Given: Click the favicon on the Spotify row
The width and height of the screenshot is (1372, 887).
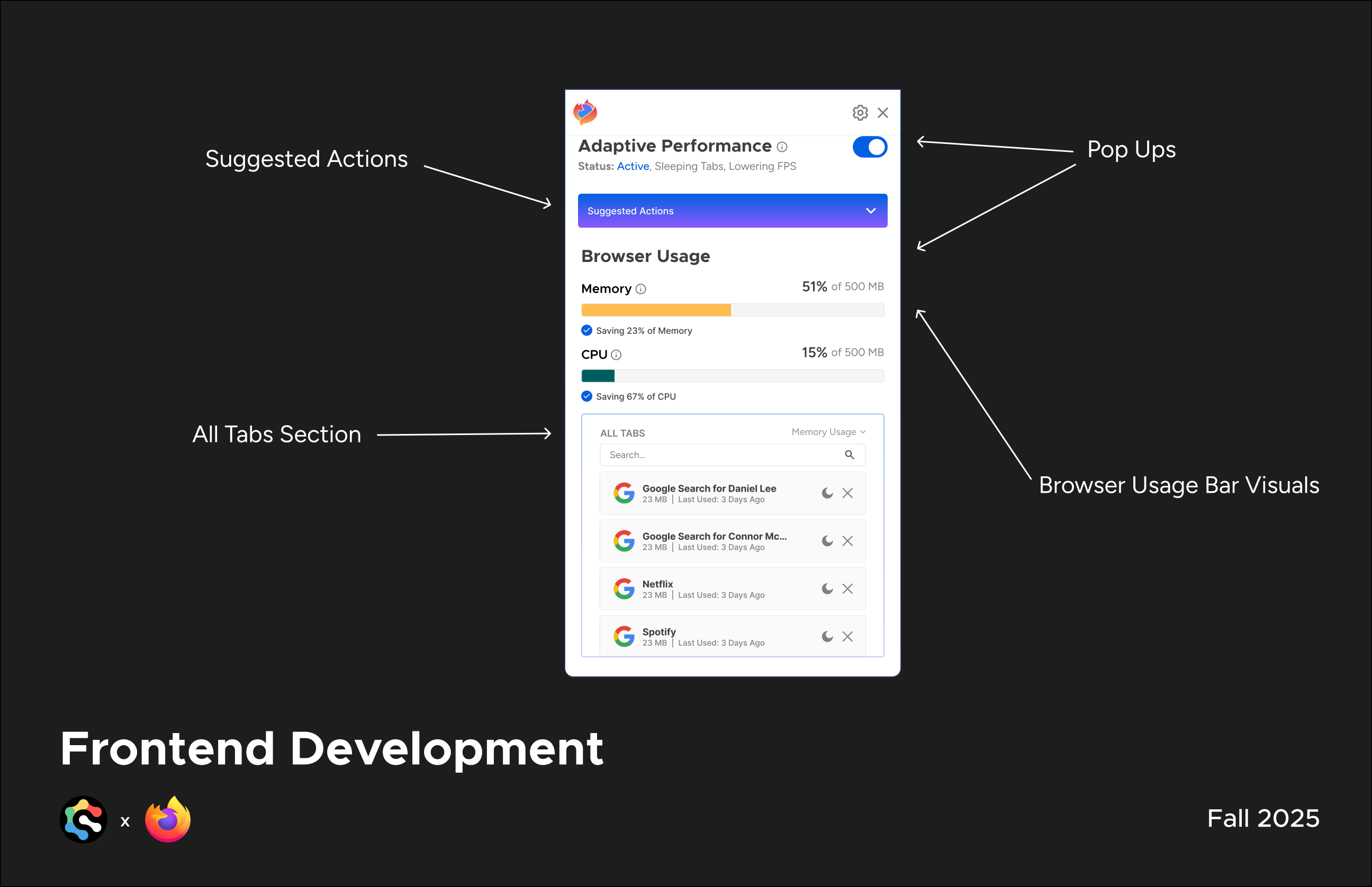Looking at the screenshot, I should click(624, 637).
